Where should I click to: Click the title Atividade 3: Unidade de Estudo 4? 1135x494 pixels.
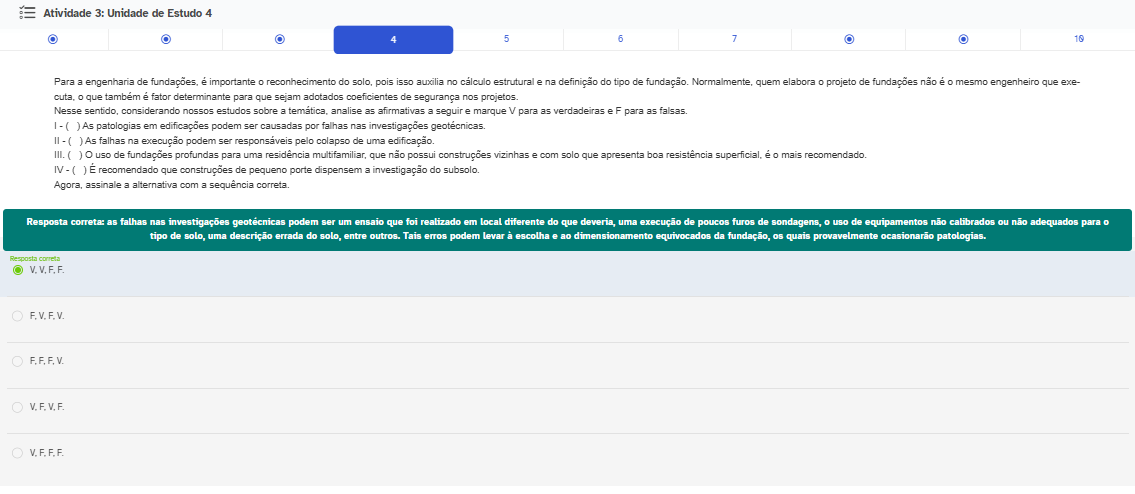[127, 13]
